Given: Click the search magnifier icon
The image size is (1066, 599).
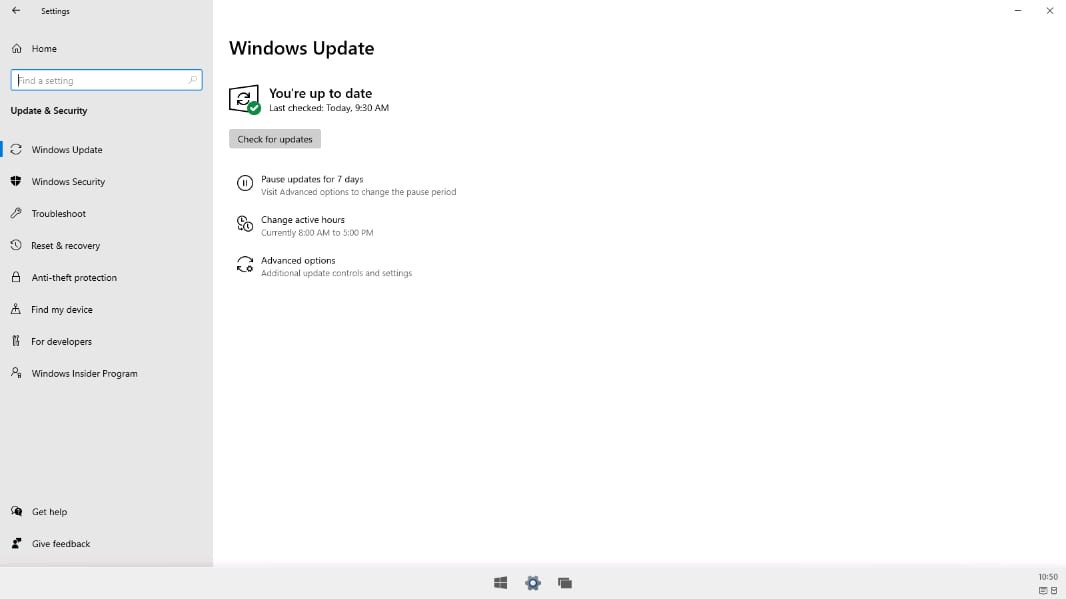Looking at the screenshot, I should (192, 80).
